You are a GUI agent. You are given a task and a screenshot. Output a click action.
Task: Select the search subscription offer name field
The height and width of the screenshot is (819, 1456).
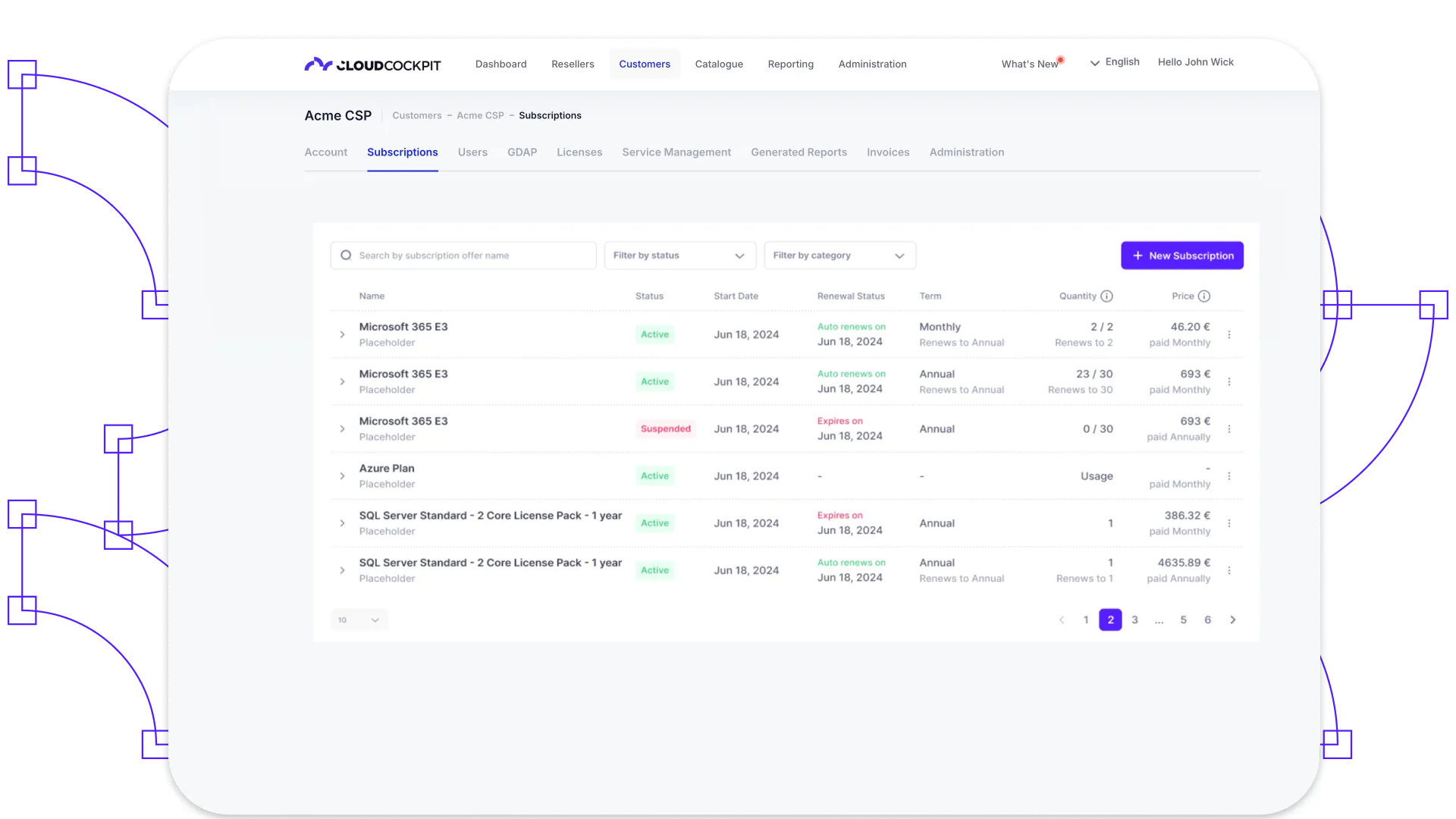click(463, 255)
